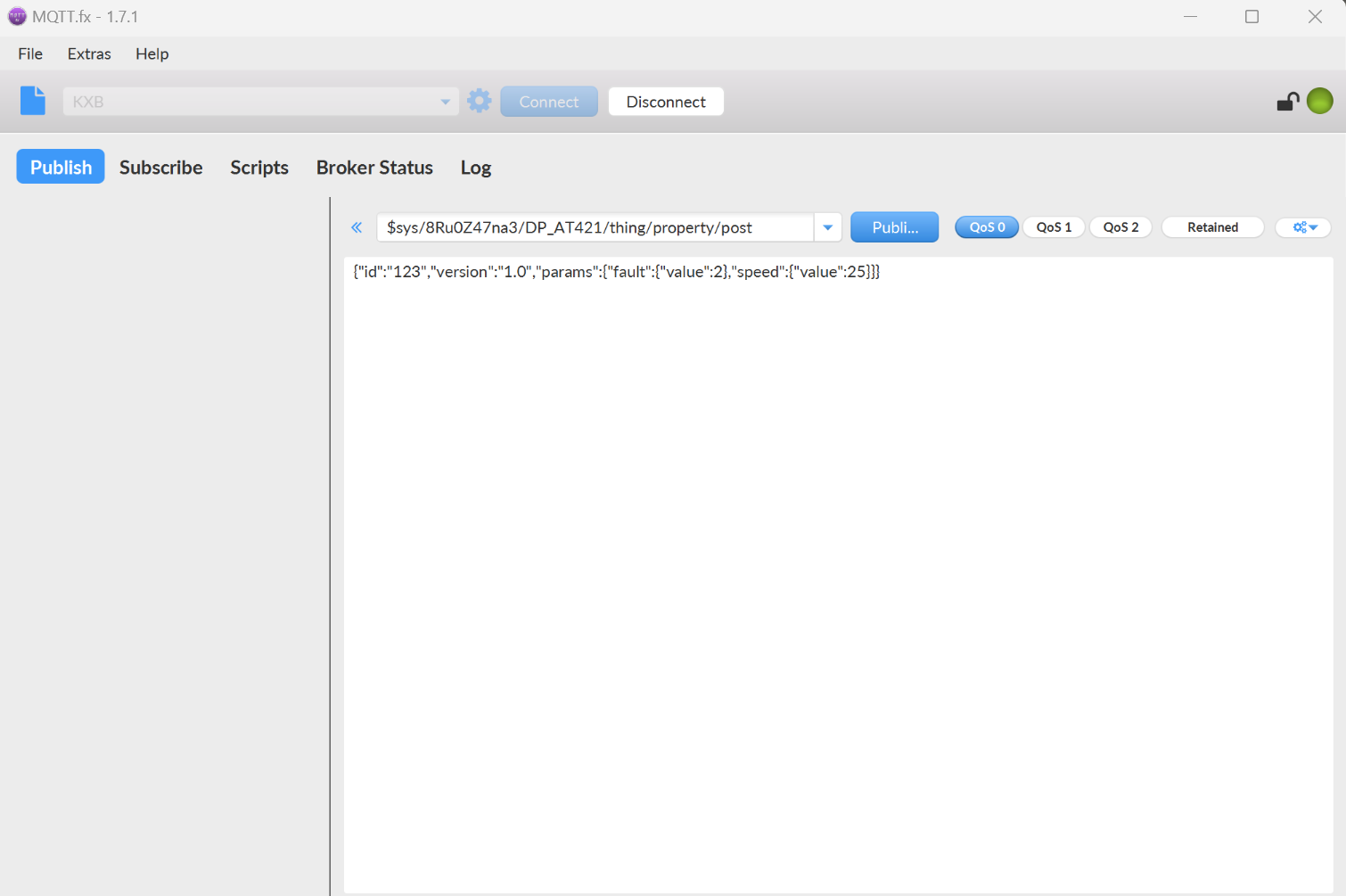The height and width of the screenshot is (896, 1346).
Task: Open the KXB connection profile dropdown
Action: 260,102
